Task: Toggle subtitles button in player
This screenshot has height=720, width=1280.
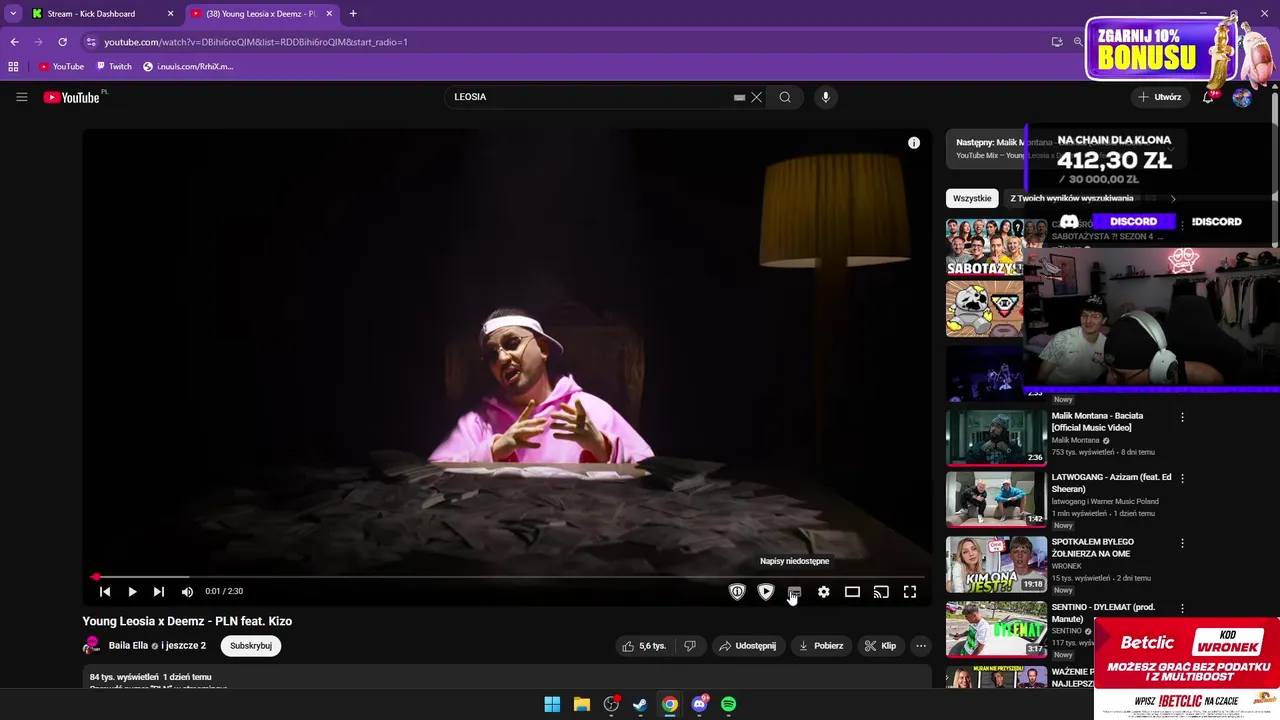Action: click(794, 592)
